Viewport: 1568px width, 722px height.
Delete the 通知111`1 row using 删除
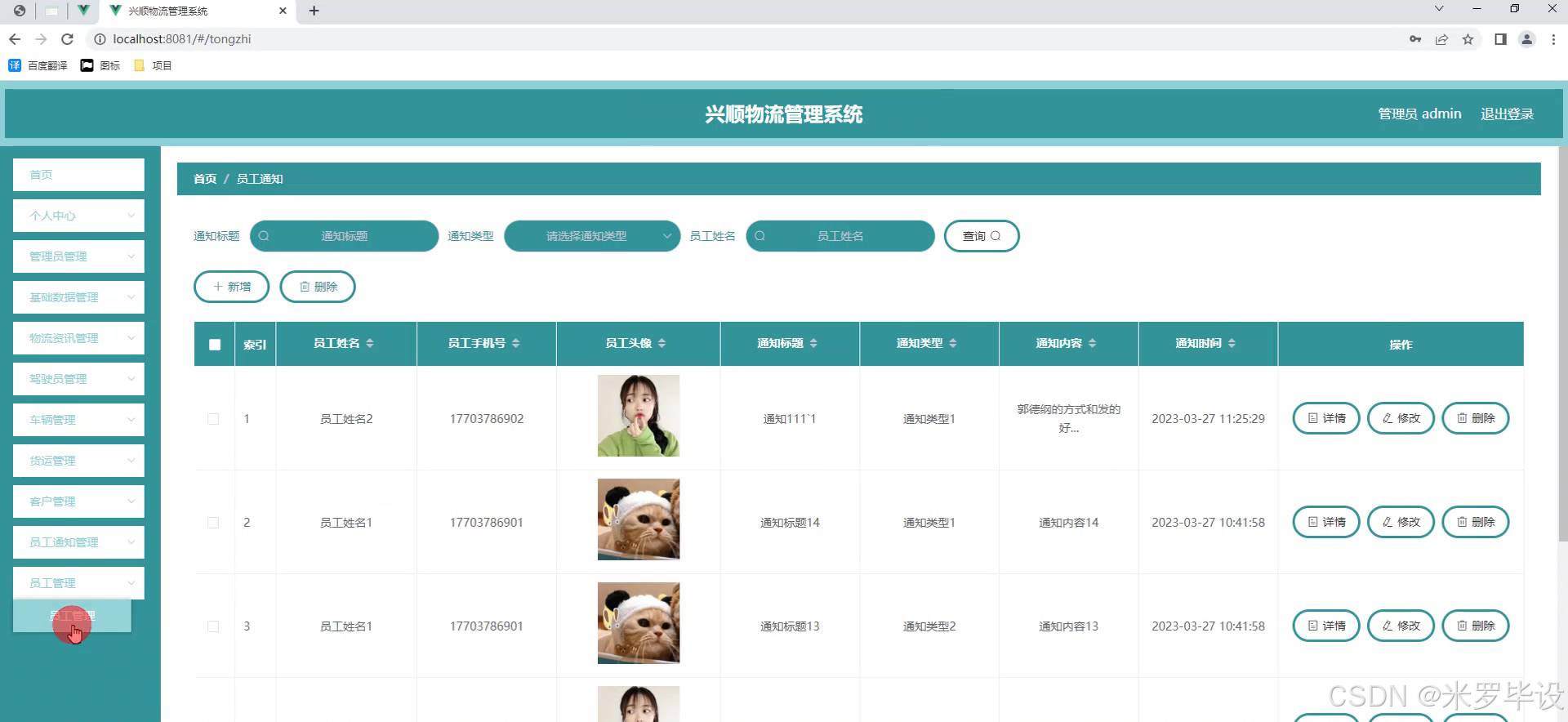[1476, 418]
